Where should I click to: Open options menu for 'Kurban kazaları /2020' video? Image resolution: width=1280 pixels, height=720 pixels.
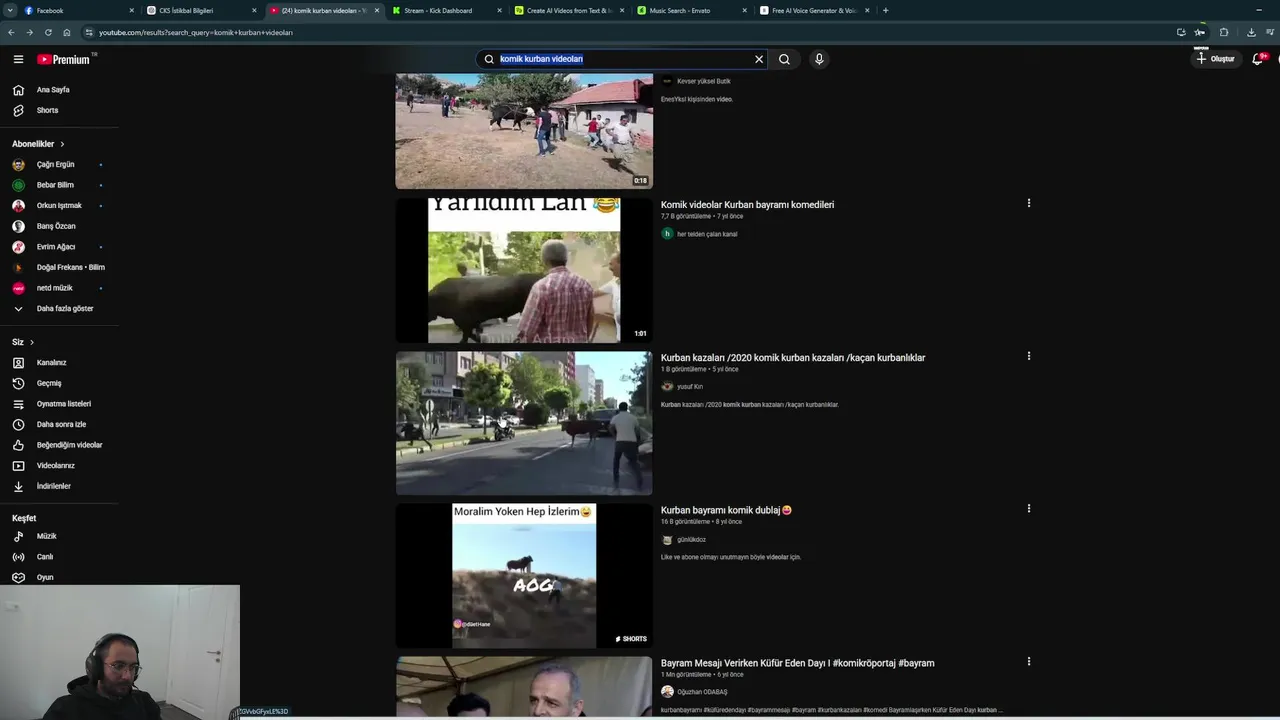[x=1028, y=356]
